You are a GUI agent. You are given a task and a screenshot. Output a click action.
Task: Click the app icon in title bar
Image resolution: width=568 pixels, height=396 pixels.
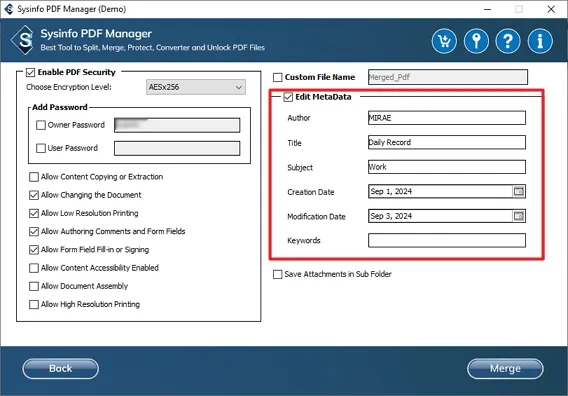tap(9, 9)
